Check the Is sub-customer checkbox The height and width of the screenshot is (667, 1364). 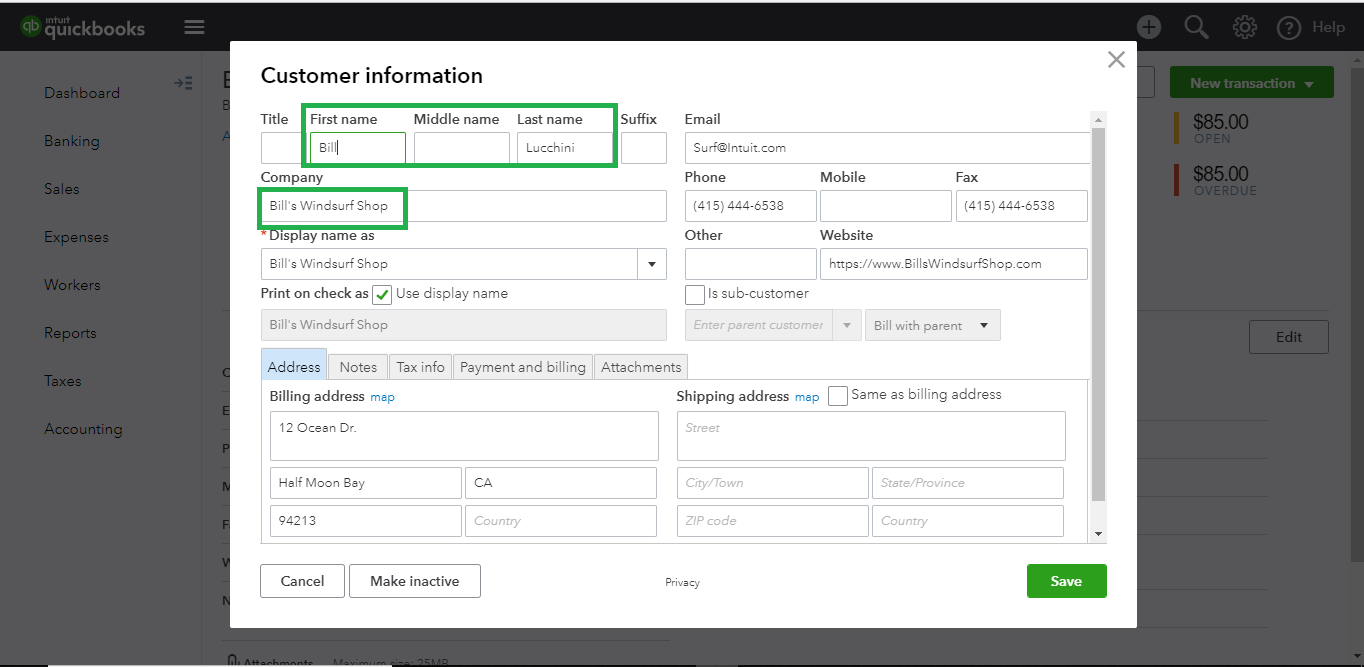coord(695,294)
